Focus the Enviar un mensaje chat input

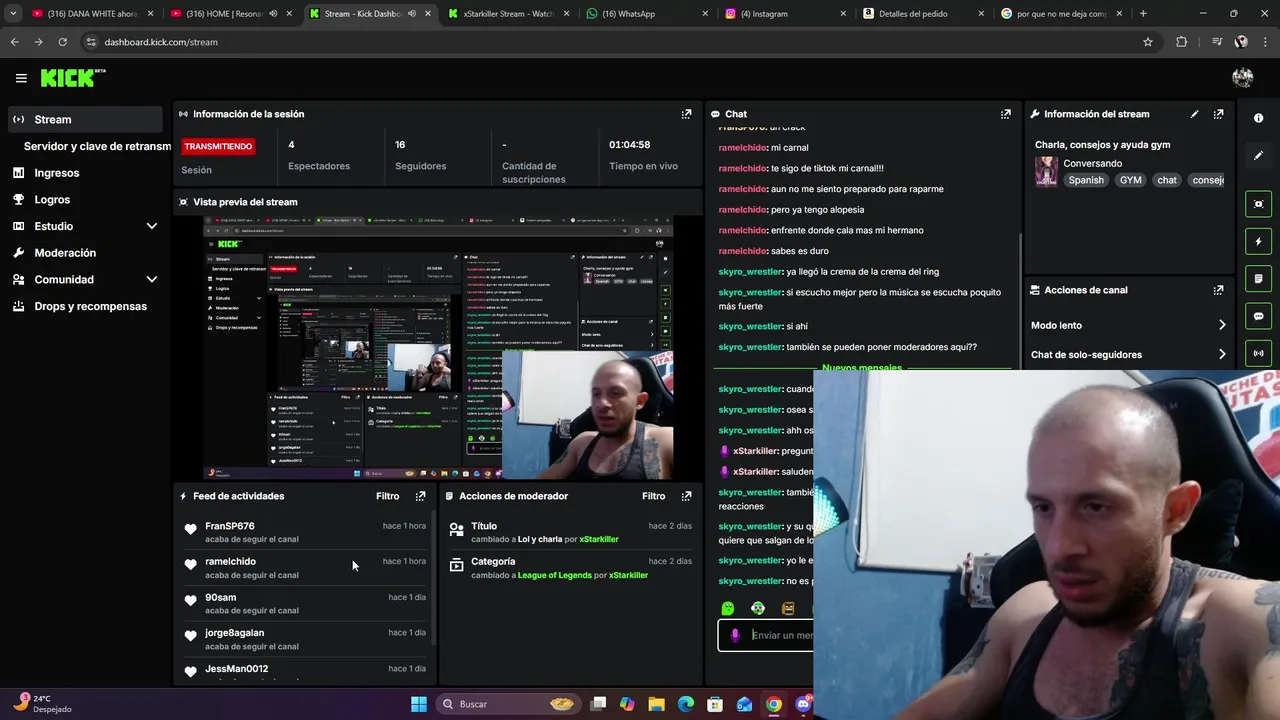coord(765,635)
